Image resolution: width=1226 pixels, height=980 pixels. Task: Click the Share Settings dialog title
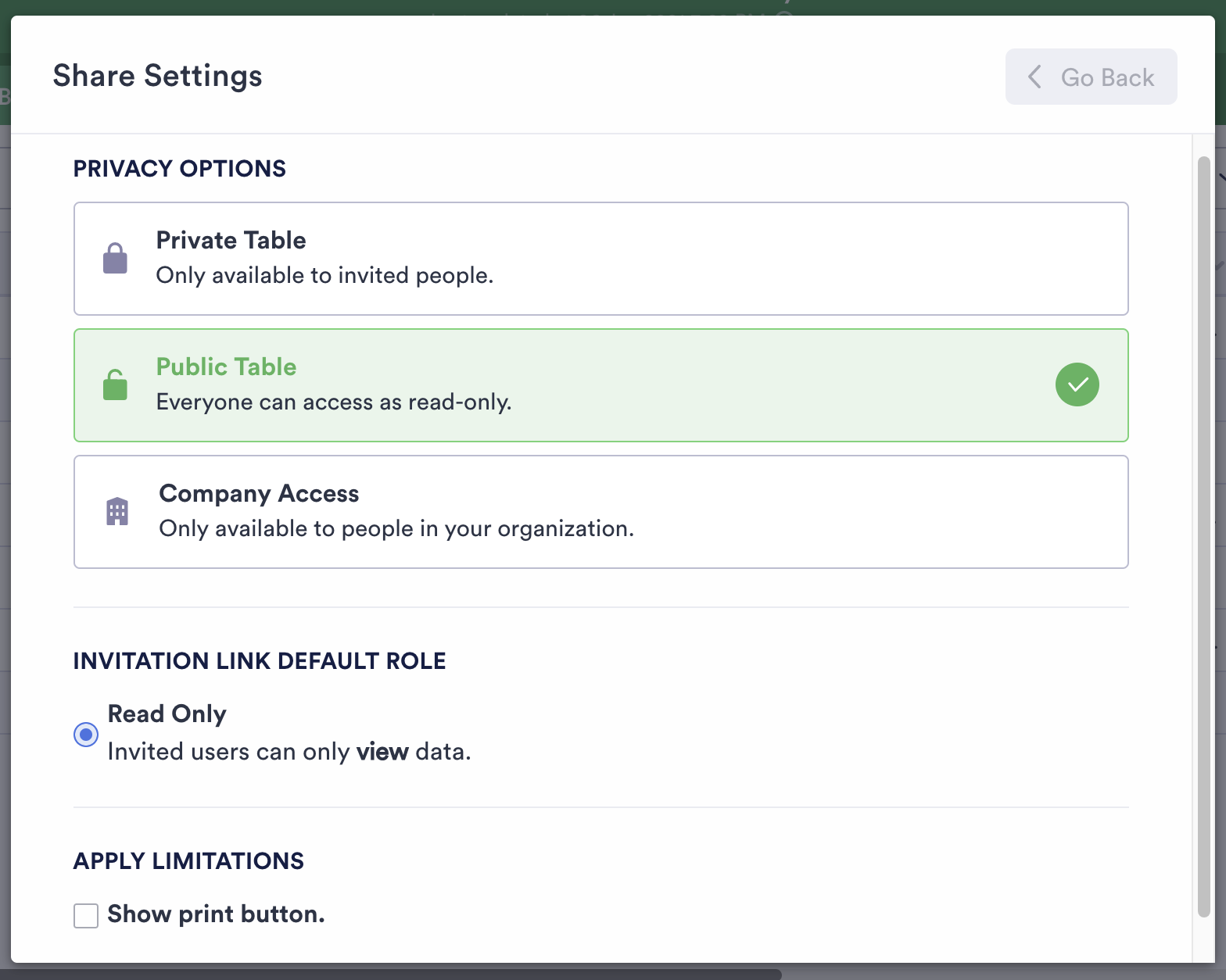(x=157, y=76)
